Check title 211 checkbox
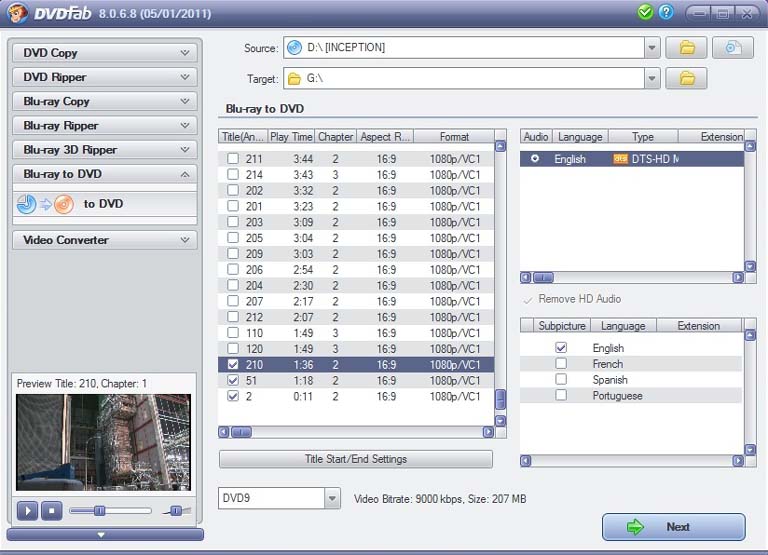 (233, 159)
